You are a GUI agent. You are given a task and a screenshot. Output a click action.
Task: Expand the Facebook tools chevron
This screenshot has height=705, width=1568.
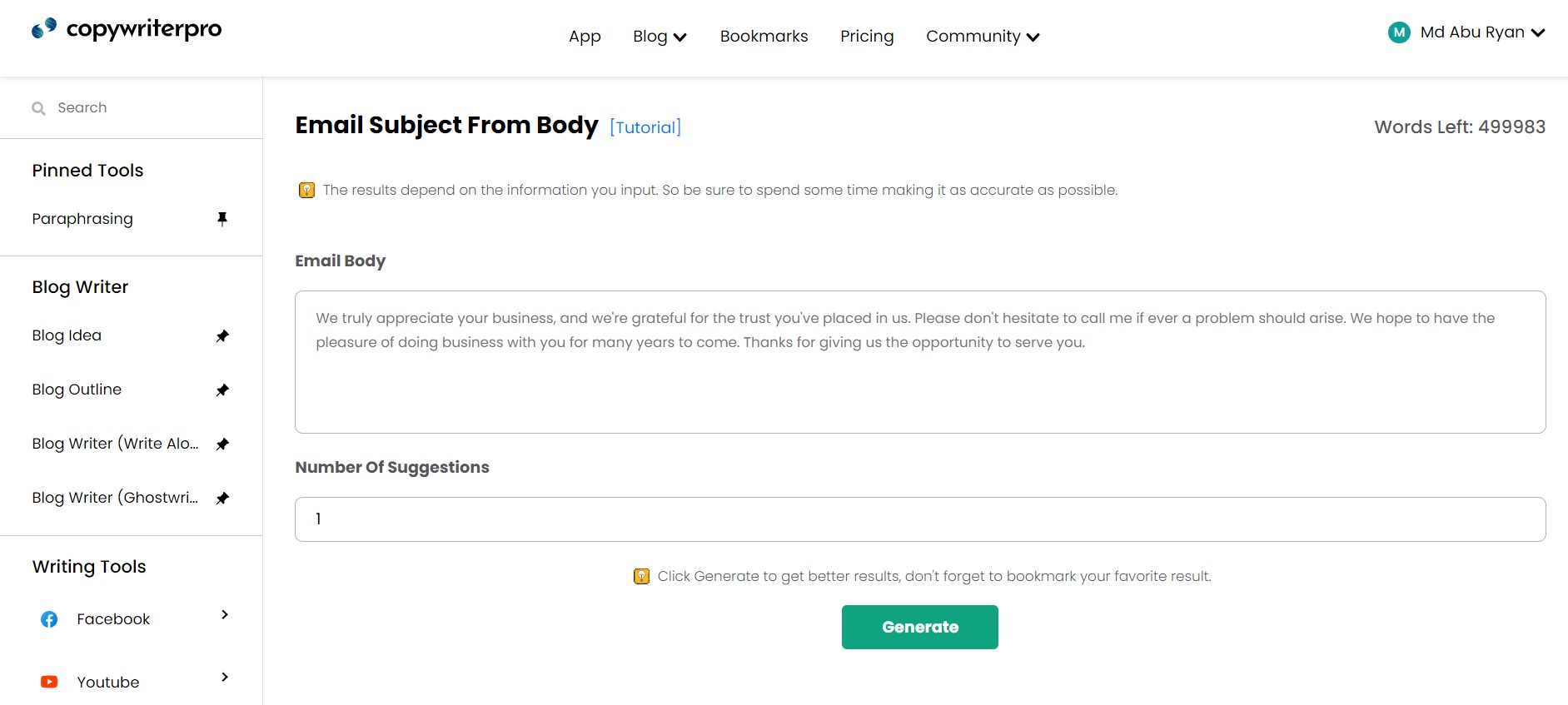[x=225, y=615]
